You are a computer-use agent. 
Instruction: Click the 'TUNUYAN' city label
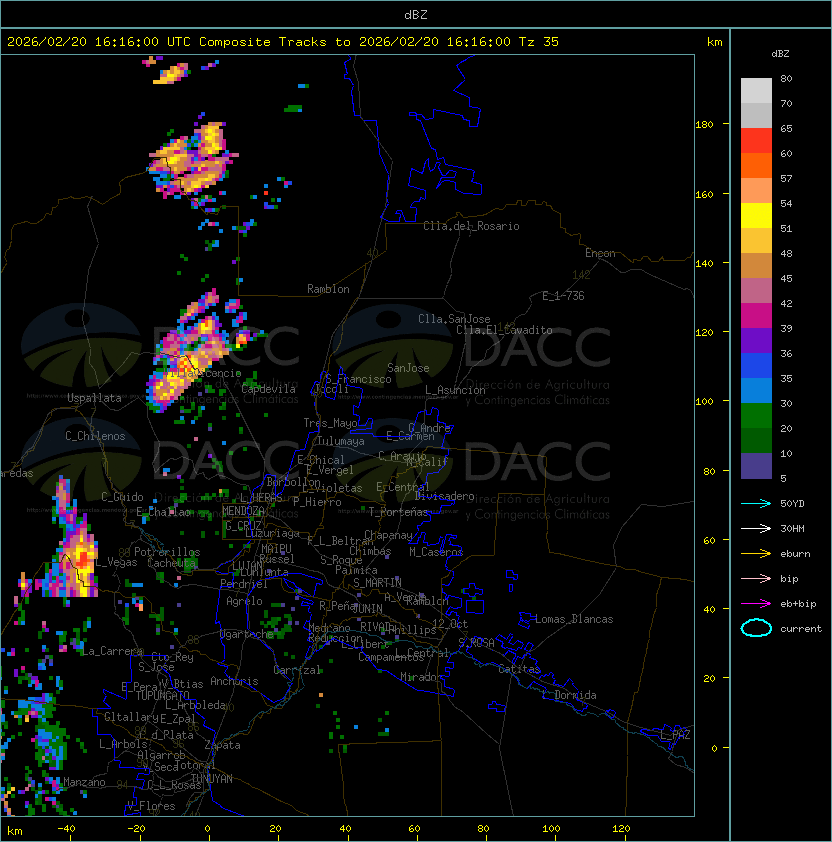[212, 779]
